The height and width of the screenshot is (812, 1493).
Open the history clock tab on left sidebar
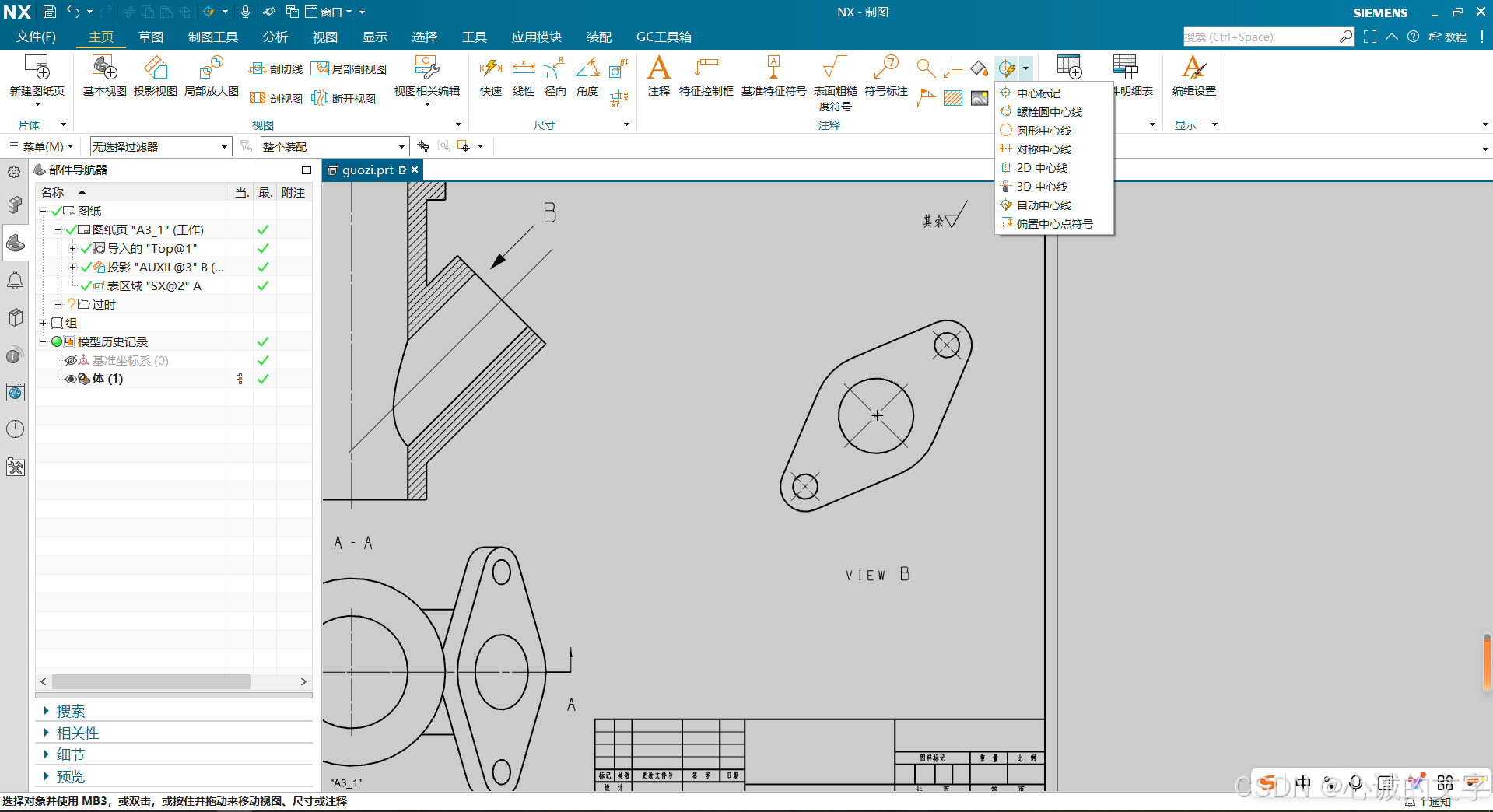tap(15, 429)
